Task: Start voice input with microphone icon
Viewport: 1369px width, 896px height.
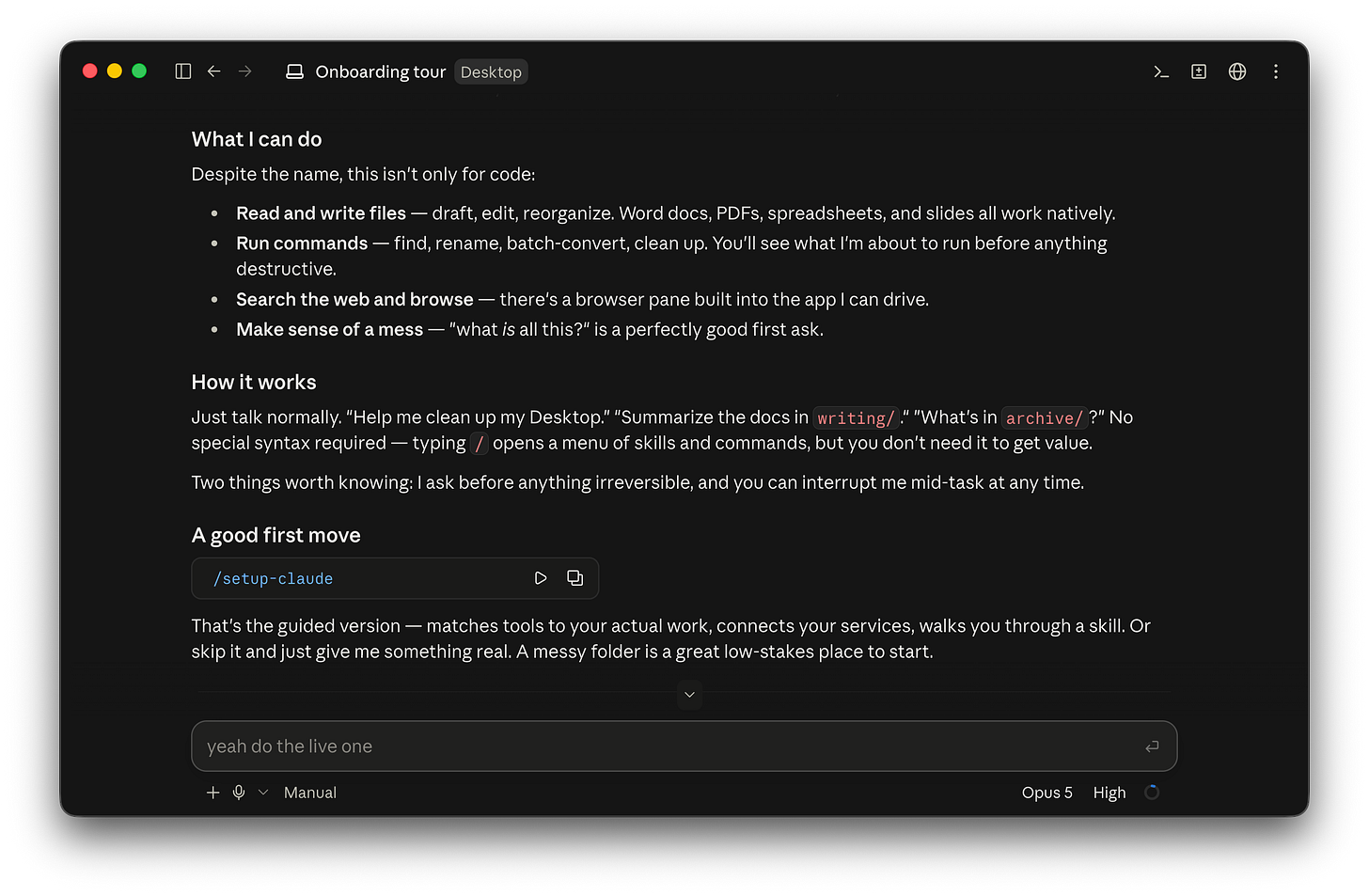Action: point(239,793)
